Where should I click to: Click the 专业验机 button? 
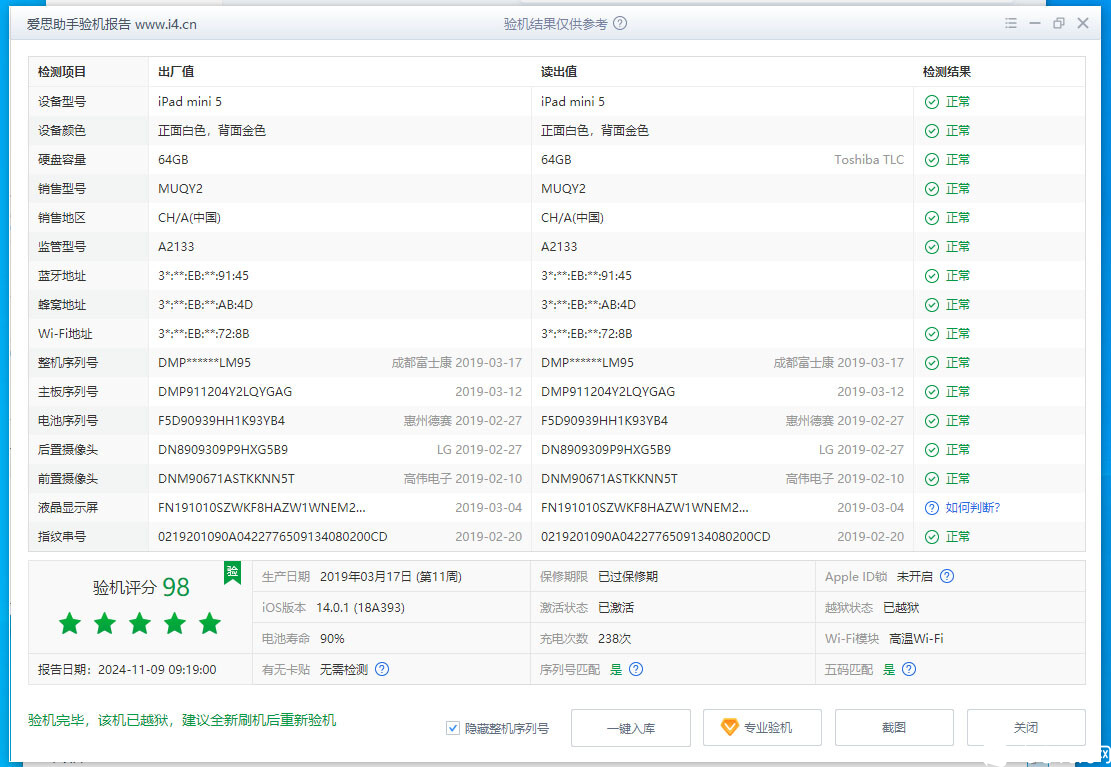pos(762,728)
